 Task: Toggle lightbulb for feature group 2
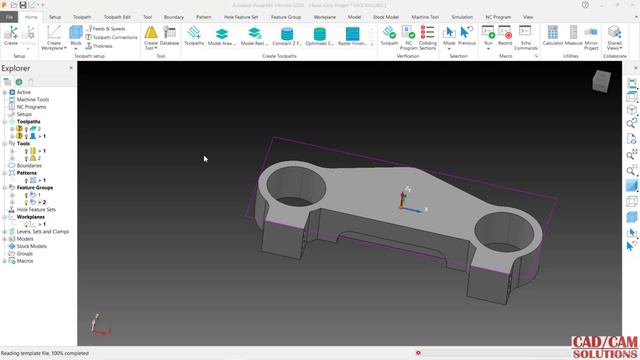point(26,202)
